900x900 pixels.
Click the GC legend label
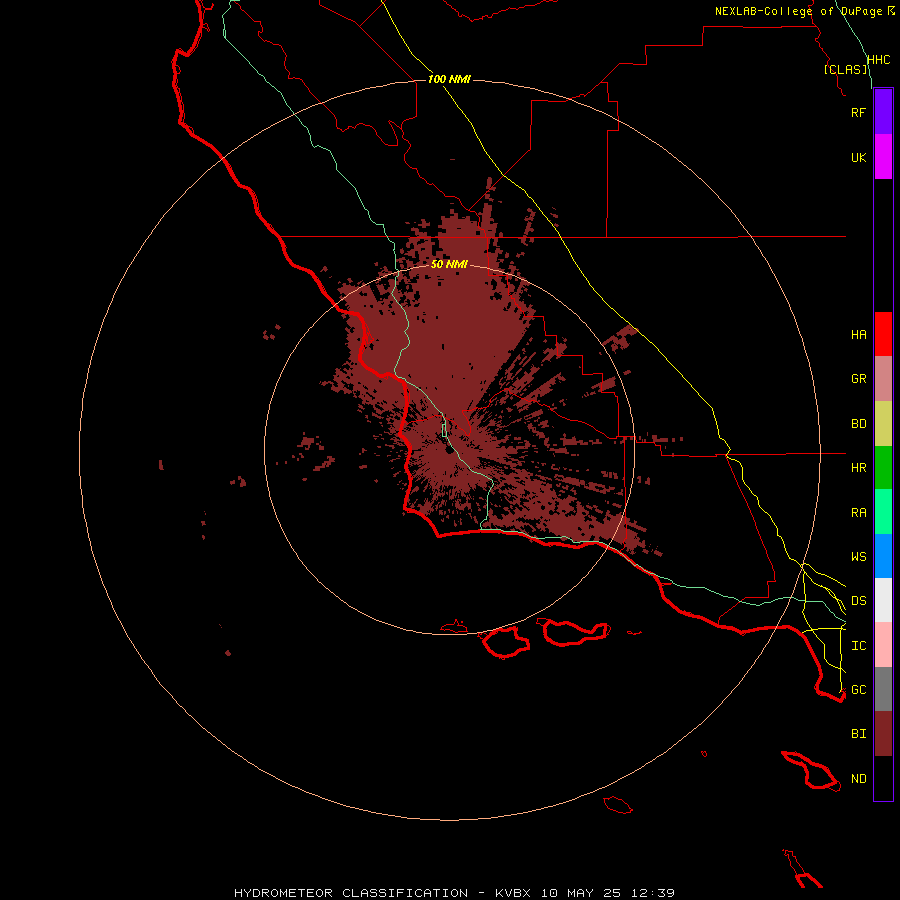pyautogui.click(x=858, y=690)
